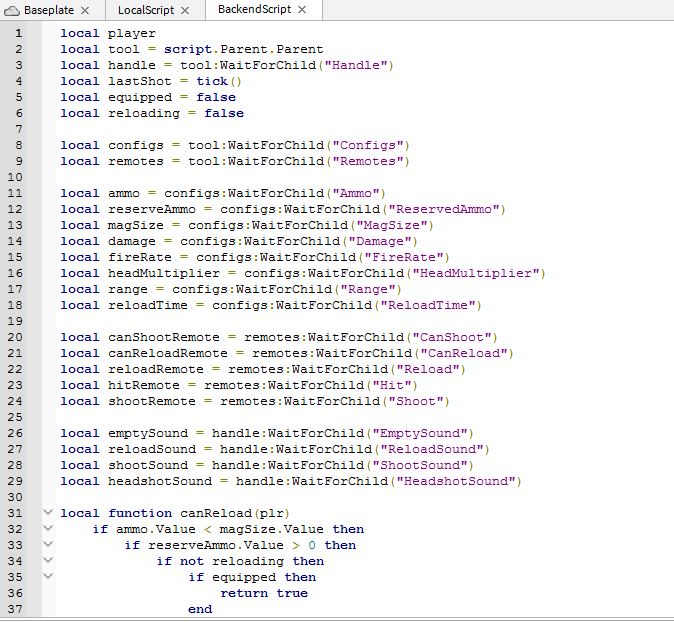Click the "Reload" string on line 22
The image size is (674, 622).
point(428,369)
